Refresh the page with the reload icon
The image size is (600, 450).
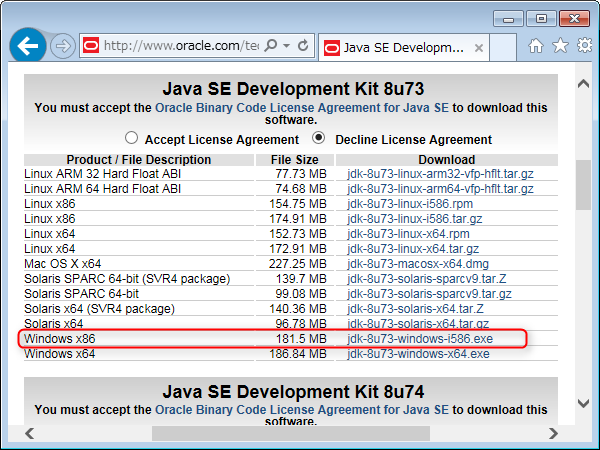pos(303,46)
